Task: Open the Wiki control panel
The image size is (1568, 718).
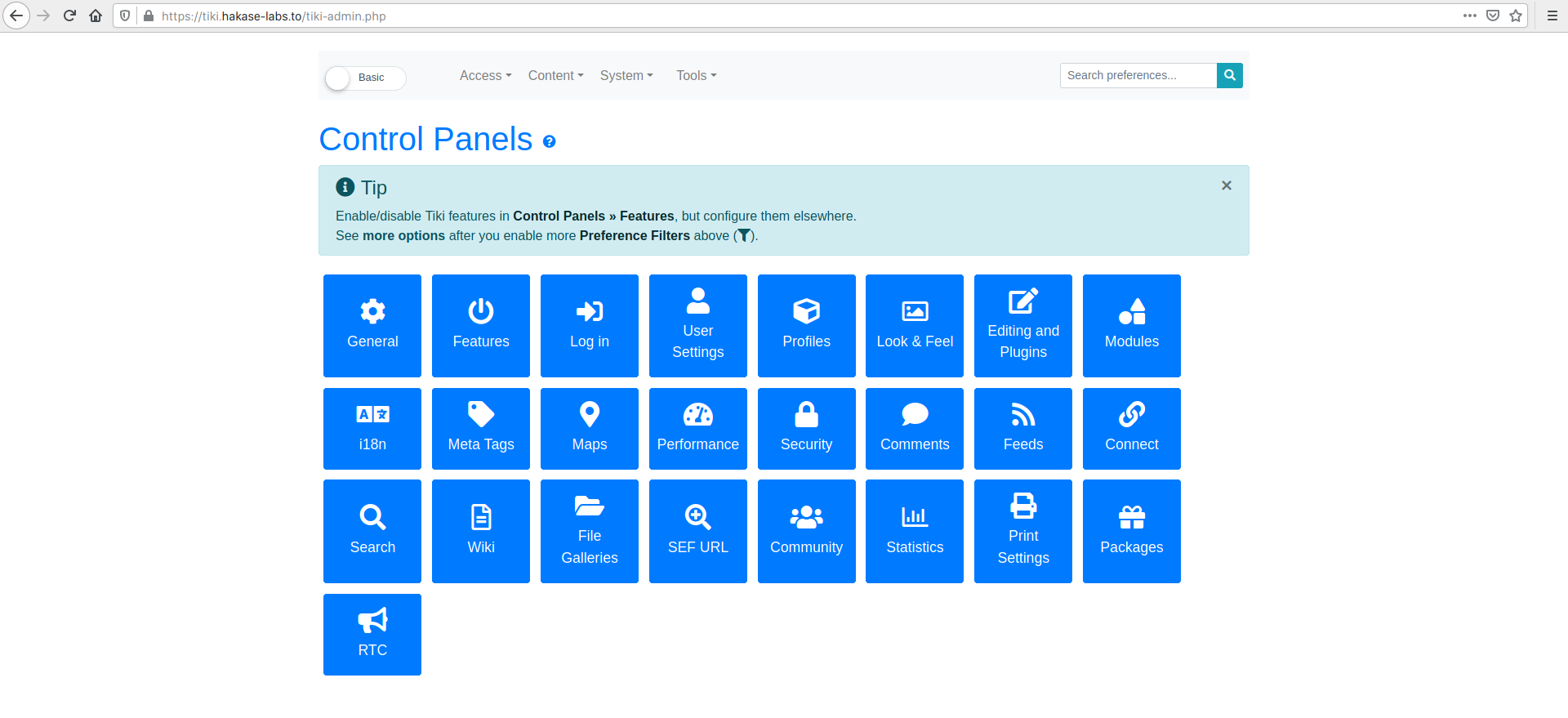Action: click(x=481, y=531)
